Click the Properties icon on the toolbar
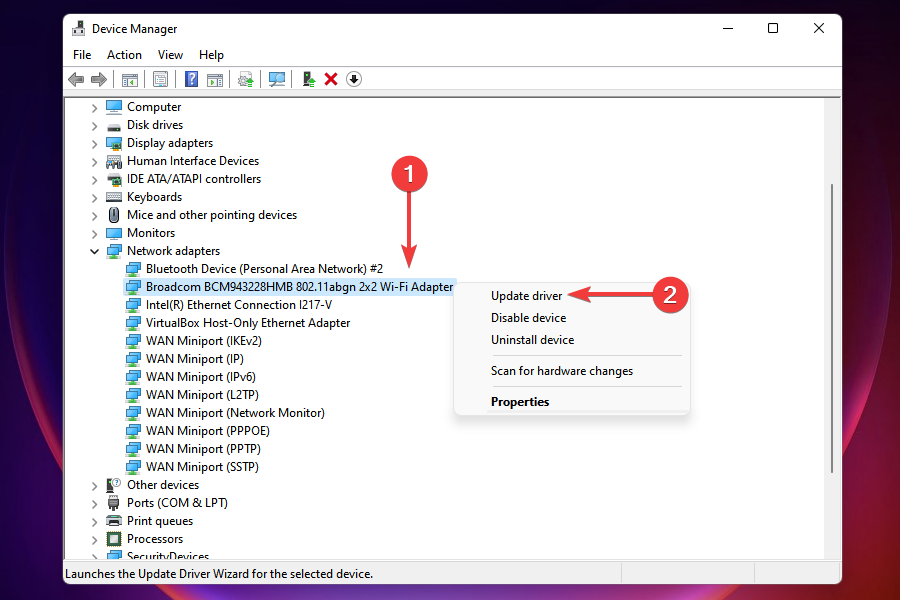Image resolution: width=900 pixels, height=600 pixels. (160, 79)
